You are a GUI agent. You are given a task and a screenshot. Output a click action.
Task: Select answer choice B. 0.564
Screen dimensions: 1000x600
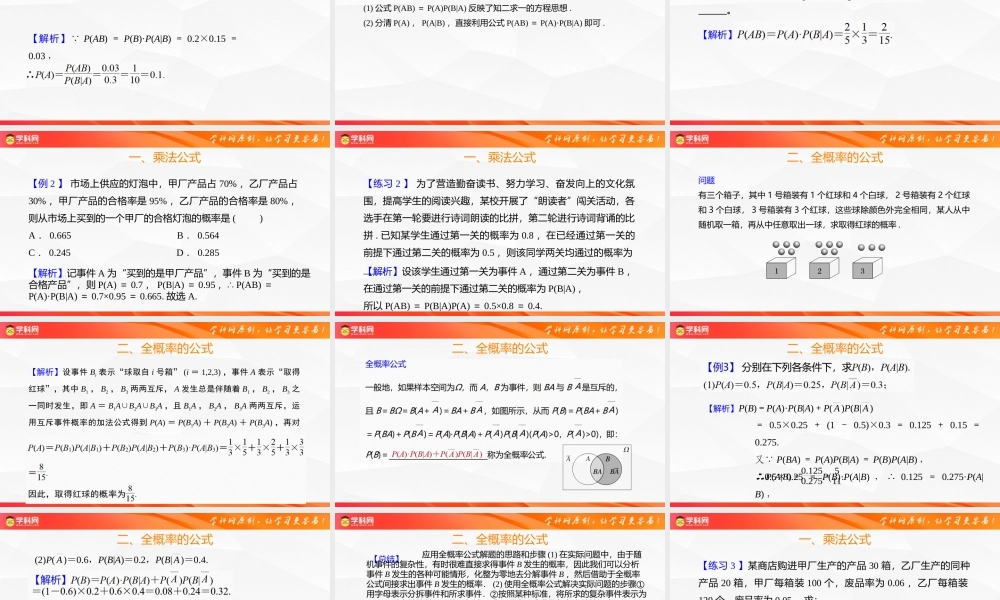coord(195,234)
